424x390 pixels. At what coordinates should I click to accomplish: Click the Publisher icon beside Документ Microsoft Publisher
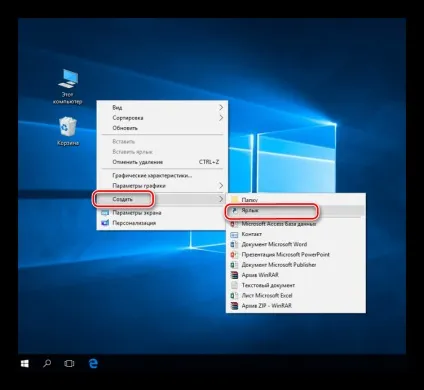click(235, 265)
